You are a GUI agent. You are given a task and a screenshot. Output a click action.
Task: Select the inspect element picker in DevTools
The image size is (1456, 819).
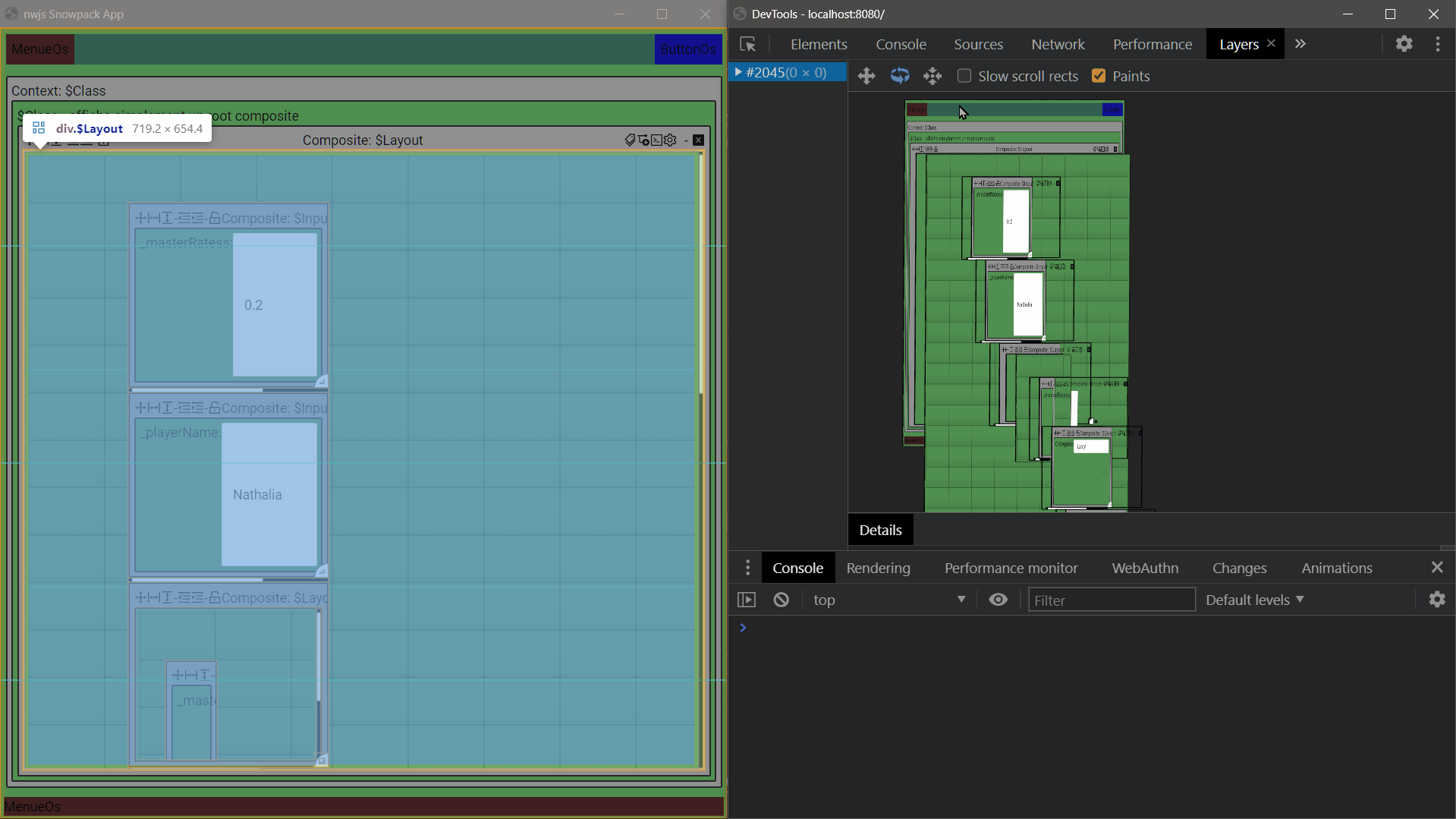pos(747,44)
